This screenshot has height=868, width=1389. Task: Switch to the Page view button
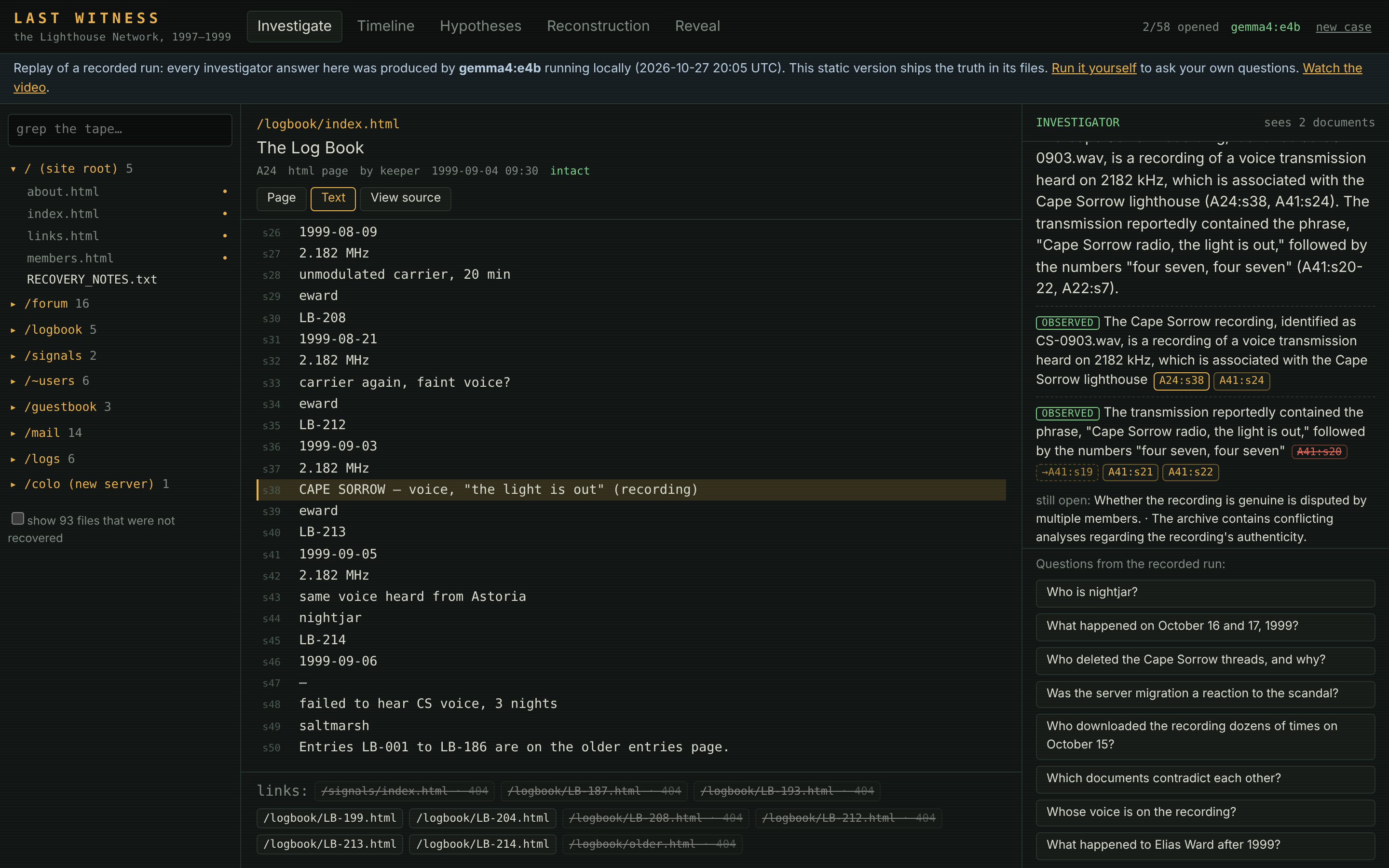click(x=281, y=198)
